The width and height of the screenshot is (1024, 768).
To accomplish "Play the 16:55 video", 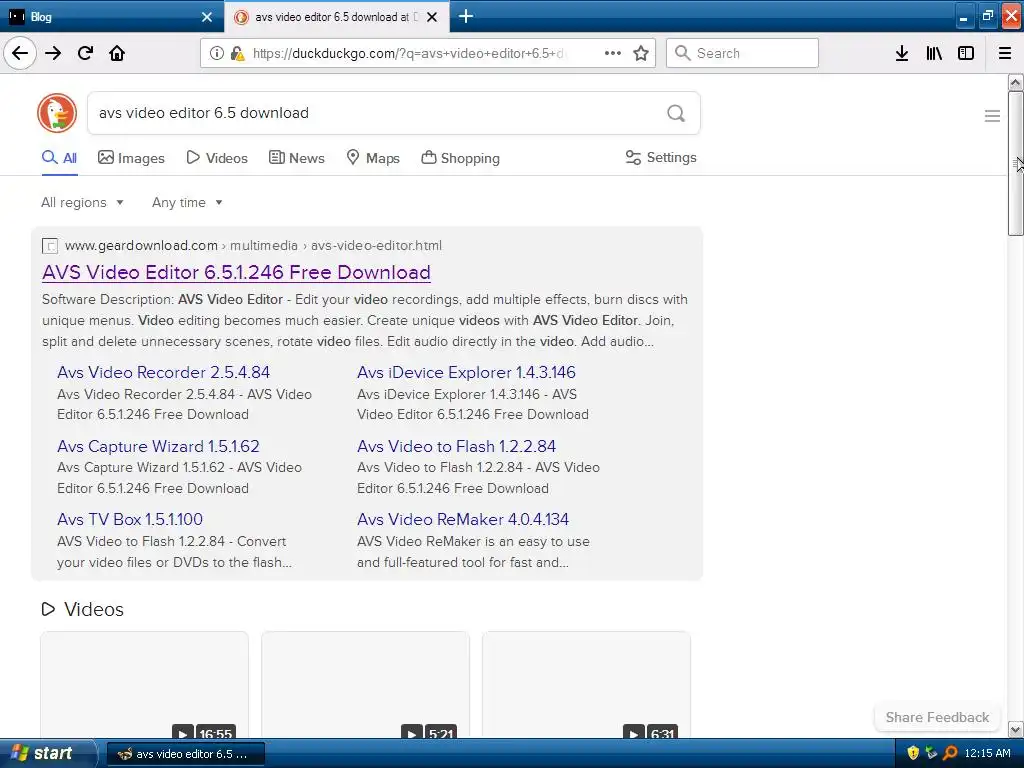I will (x=183, y=733).
